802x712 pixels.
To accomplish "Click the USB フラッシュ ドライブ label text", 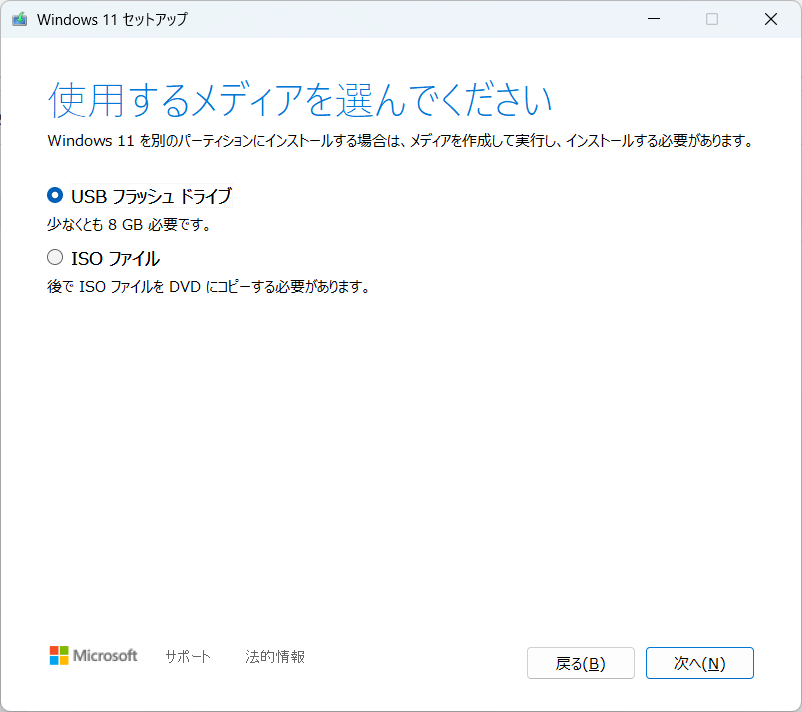I will (x=151, y=196).
